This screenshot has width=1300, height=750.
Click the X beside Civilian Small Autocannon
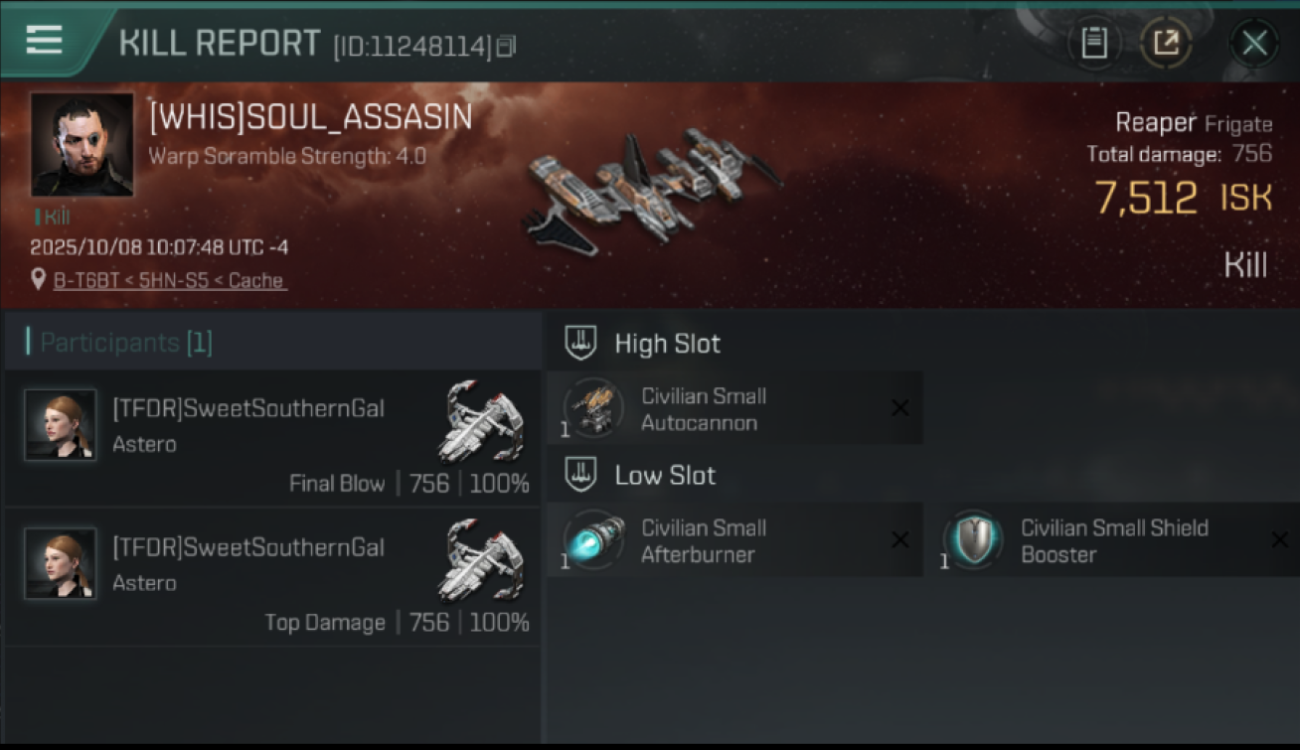coord(900,408)
